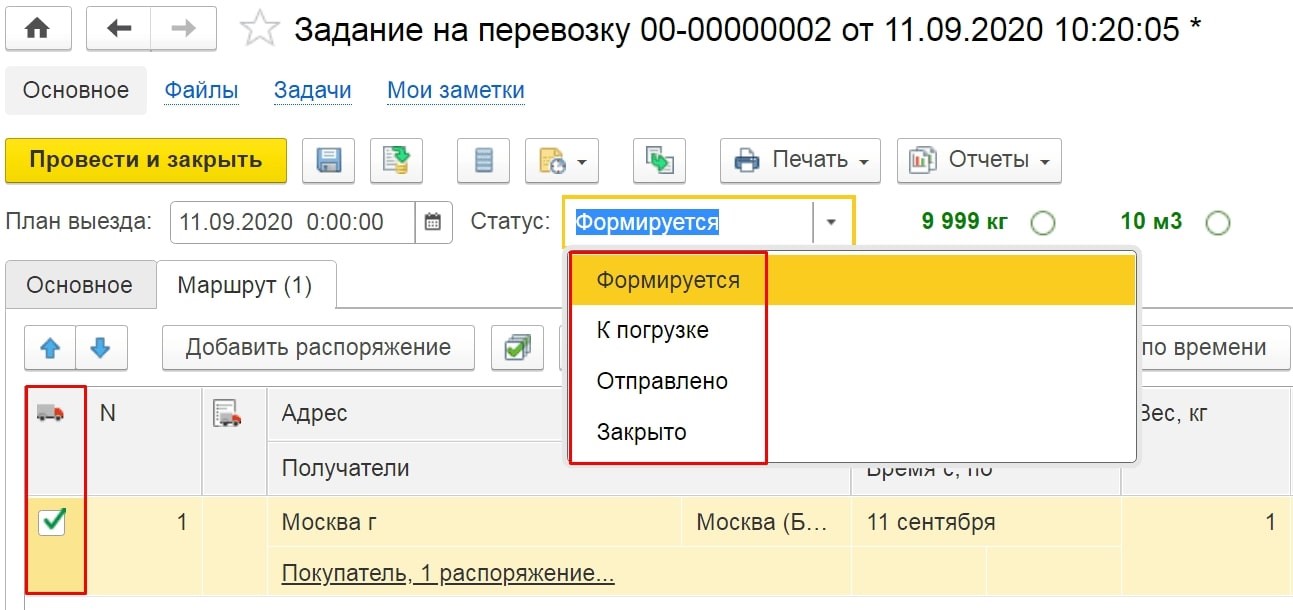Save document using the floppy disk icon
Viewport: 1293px width, 610px height.
tap(329, 160)
